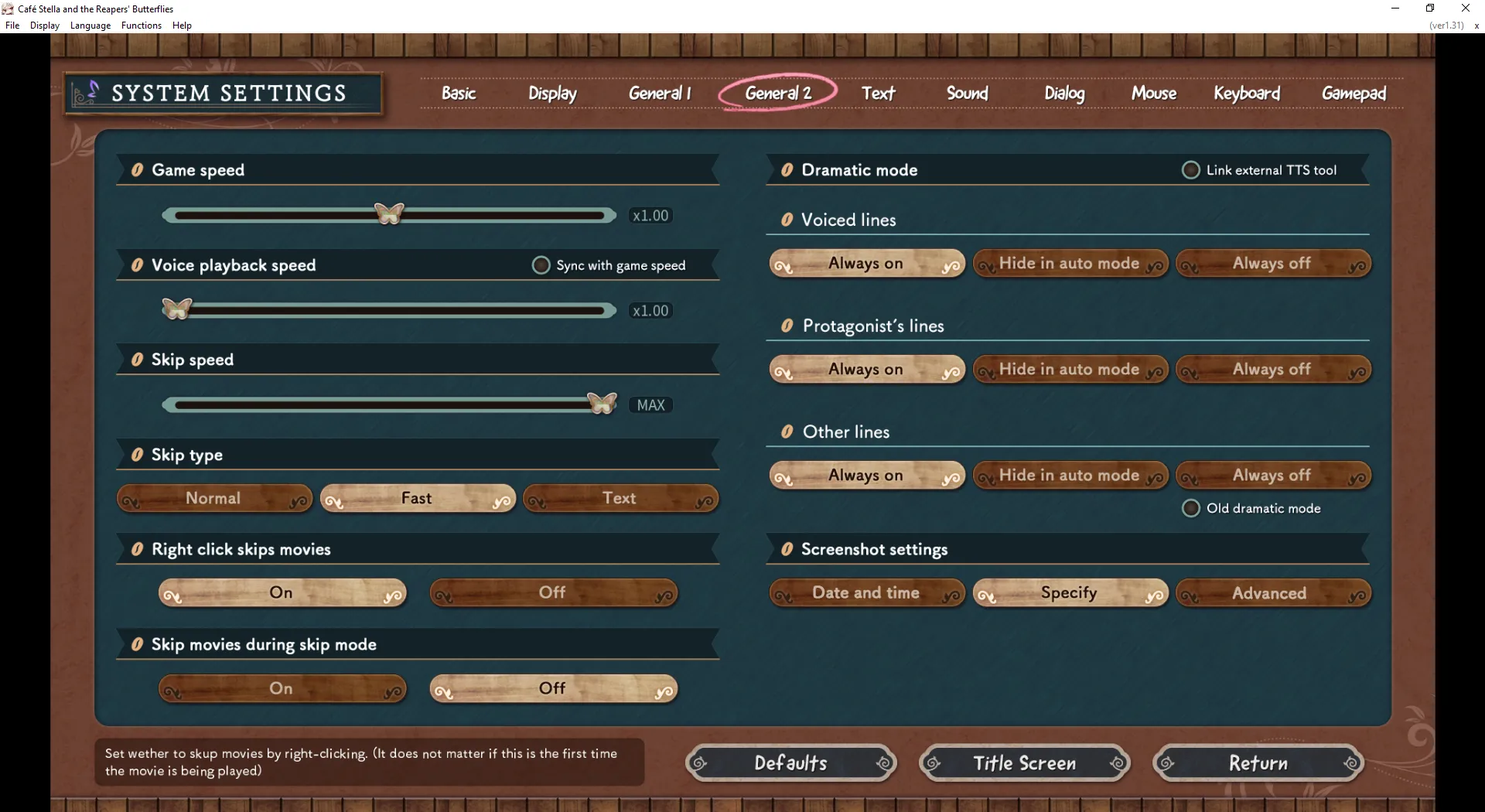The height and width of the screenshot is (812, 1485).
Task: Click the Game speed butterfly slider handle
Action: pos(389,213)
